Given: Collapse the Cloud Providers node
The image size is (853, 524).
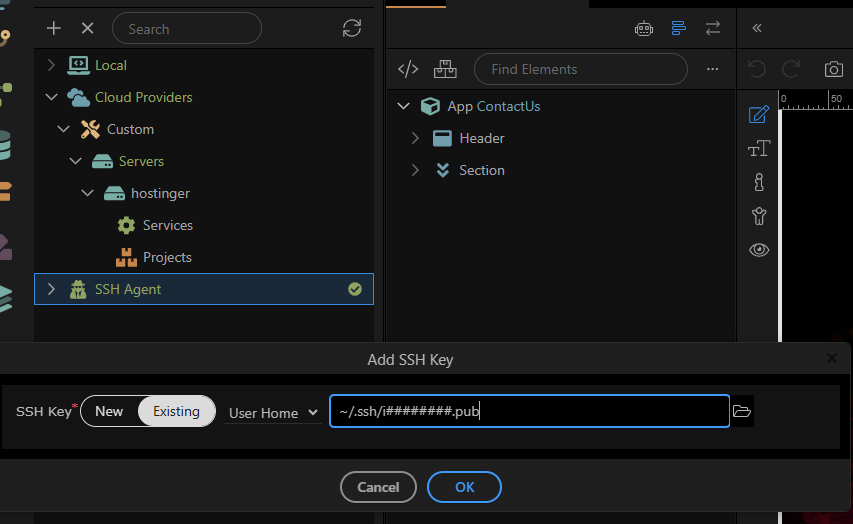Looking at the screenshot, I should 52,97.
